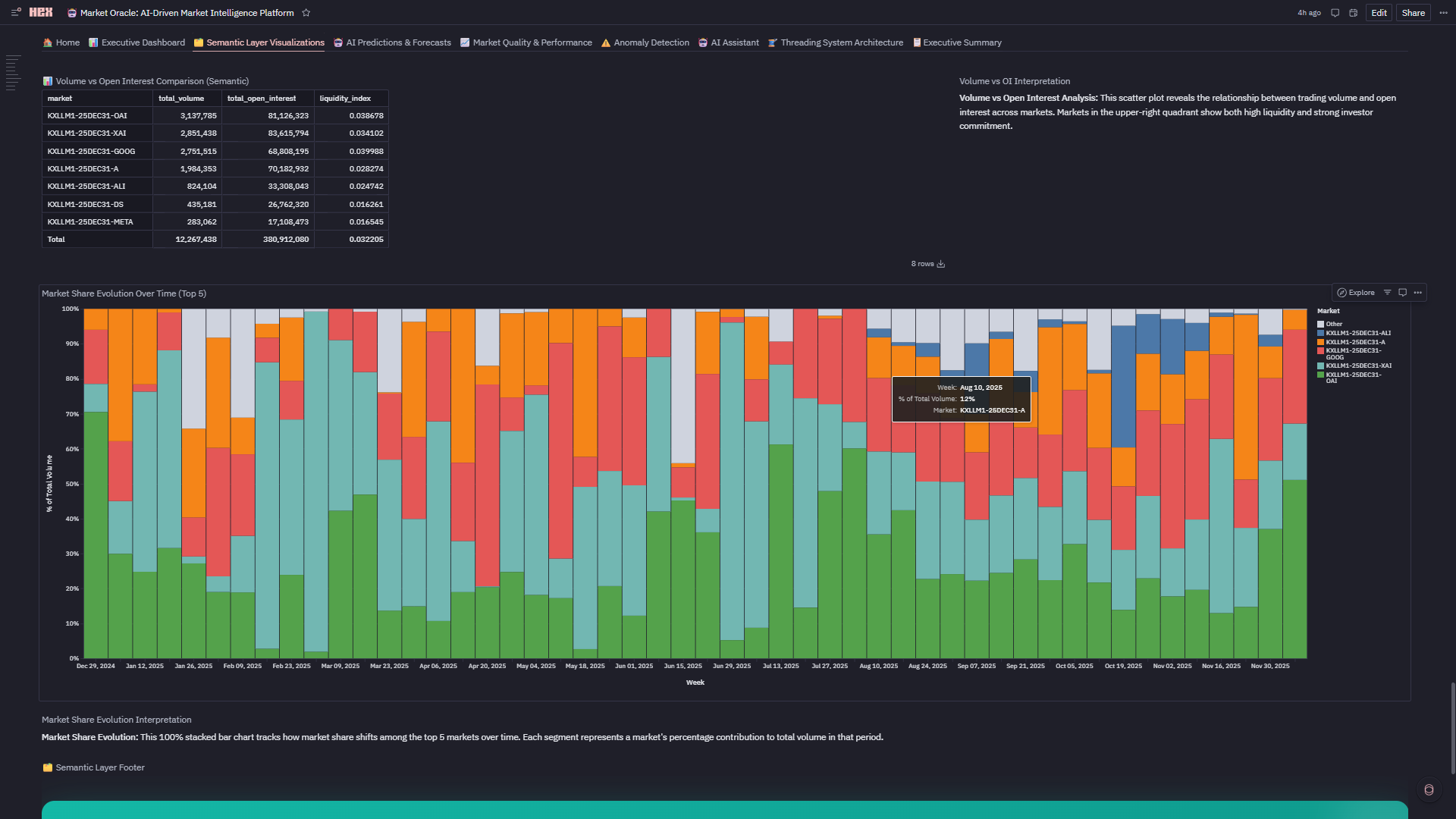This screenshot has width=1456, height=819.
Task: Open the top-right more options menu
Action: (x=1443, y=13)
